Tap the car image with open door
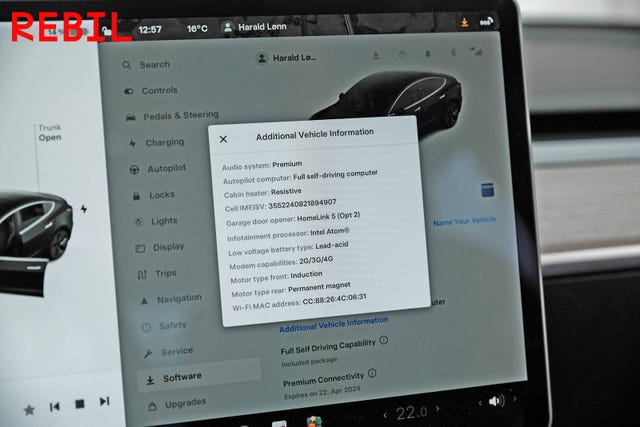Screen dimensions: 640x427 pos(36,241)
